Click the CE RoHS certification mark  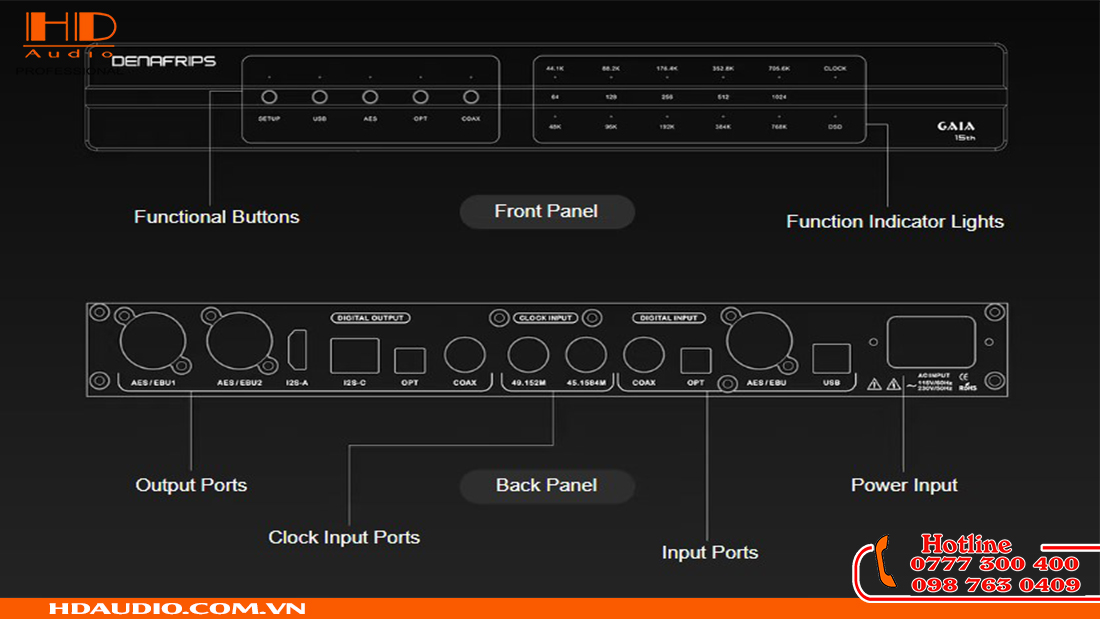pos(967,382)
